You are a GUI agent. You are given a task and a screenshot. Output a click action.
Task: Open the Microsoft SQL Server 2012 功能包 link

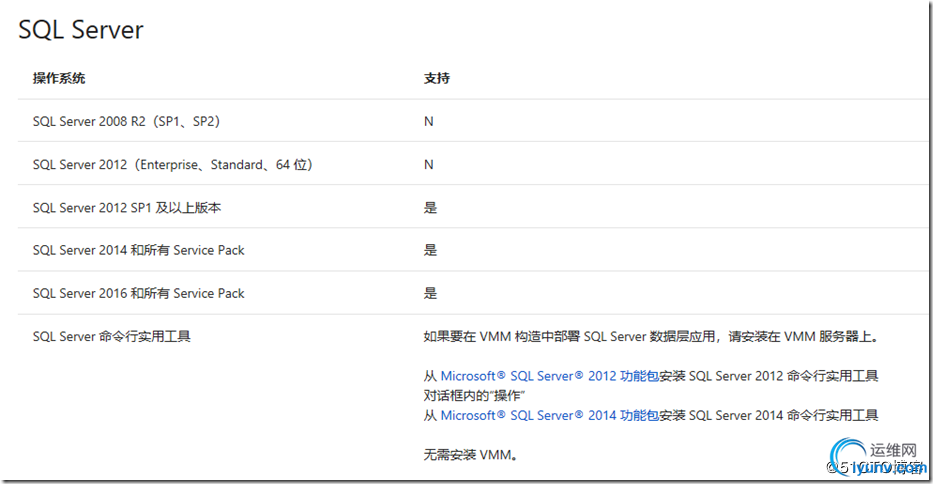pos(550,376)
